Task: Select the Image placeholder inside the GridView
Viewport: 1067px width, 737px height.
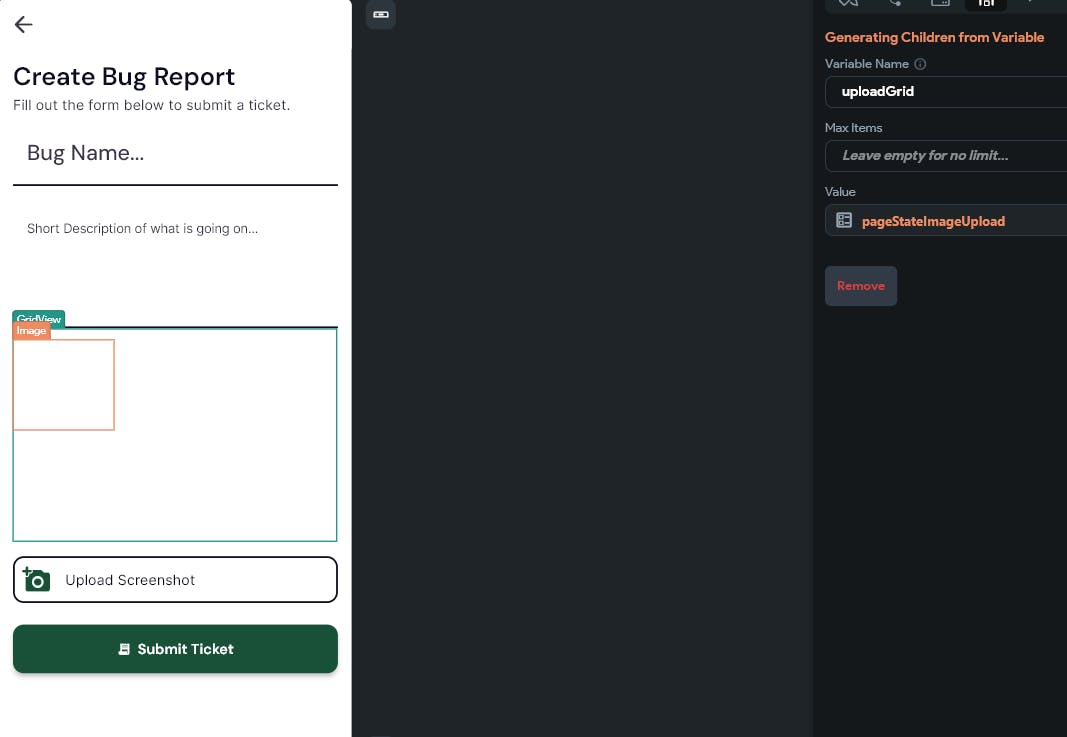Action: coord(64,385)
